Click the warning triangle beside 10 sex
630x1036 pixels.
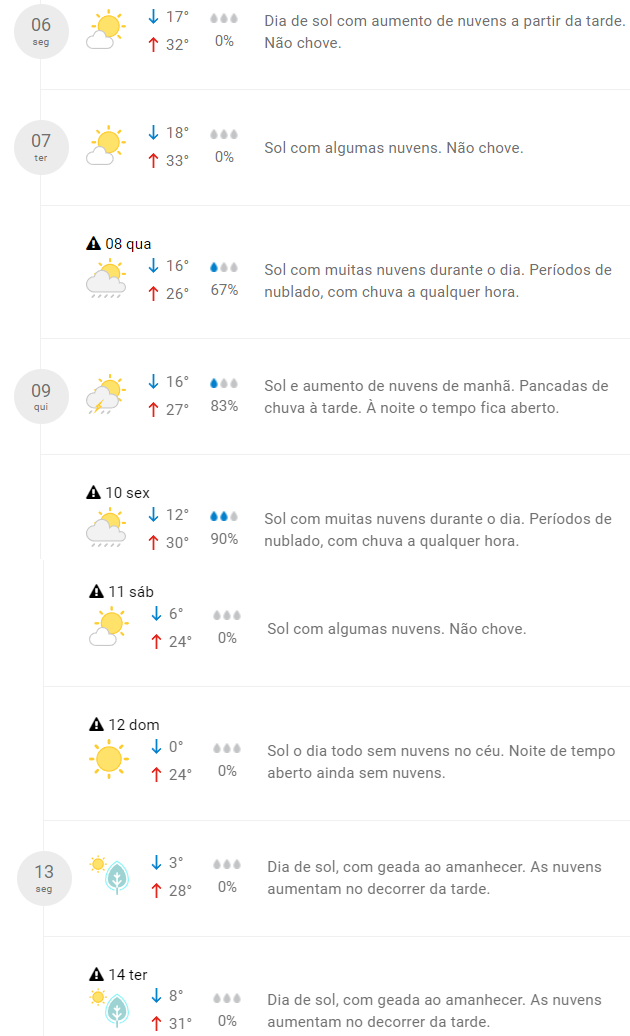click(x=94, y=492)
